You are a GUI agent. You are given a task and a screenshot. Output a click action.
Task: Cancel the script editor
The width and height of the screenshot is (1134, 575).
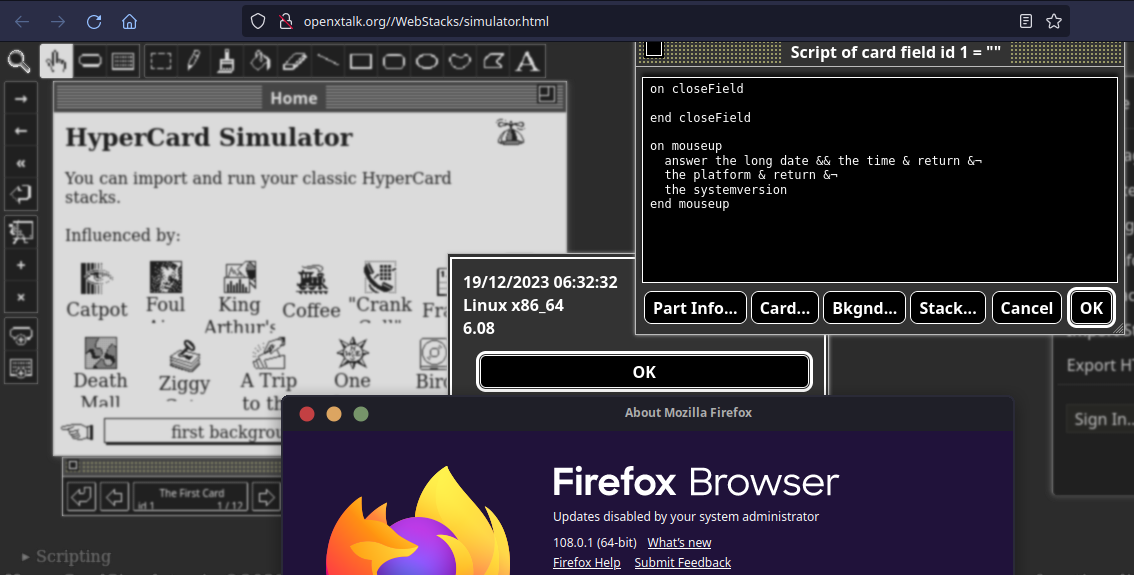pyautogui.click(x=1026, y=308)
